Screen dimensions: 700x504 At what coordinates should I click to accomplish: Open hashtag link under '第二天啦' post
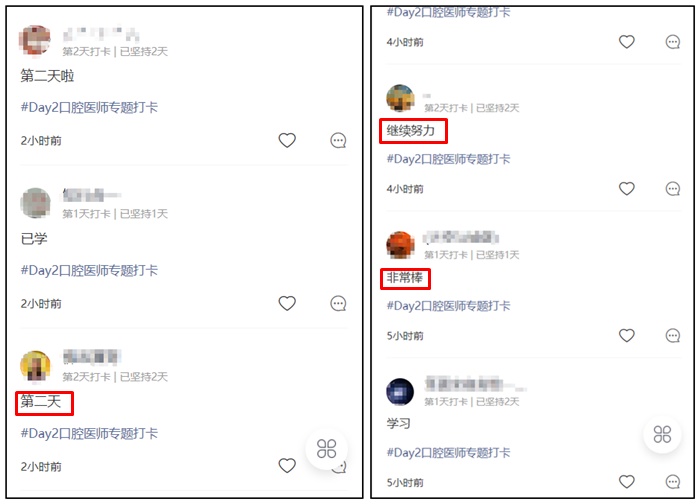(x=89, y=107)
